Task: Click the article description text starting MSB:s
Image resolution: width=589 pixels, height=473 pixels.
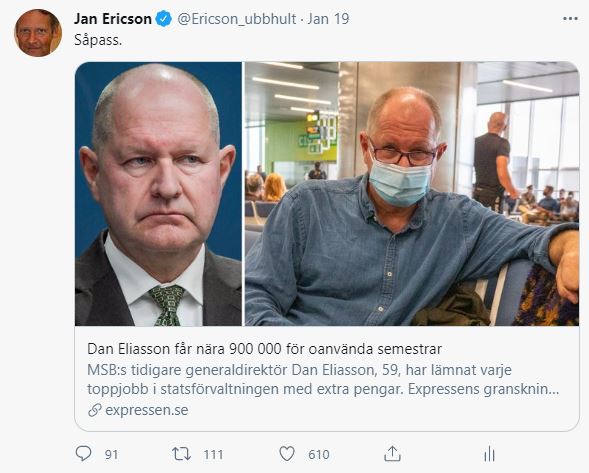Action: coord(323,379)
